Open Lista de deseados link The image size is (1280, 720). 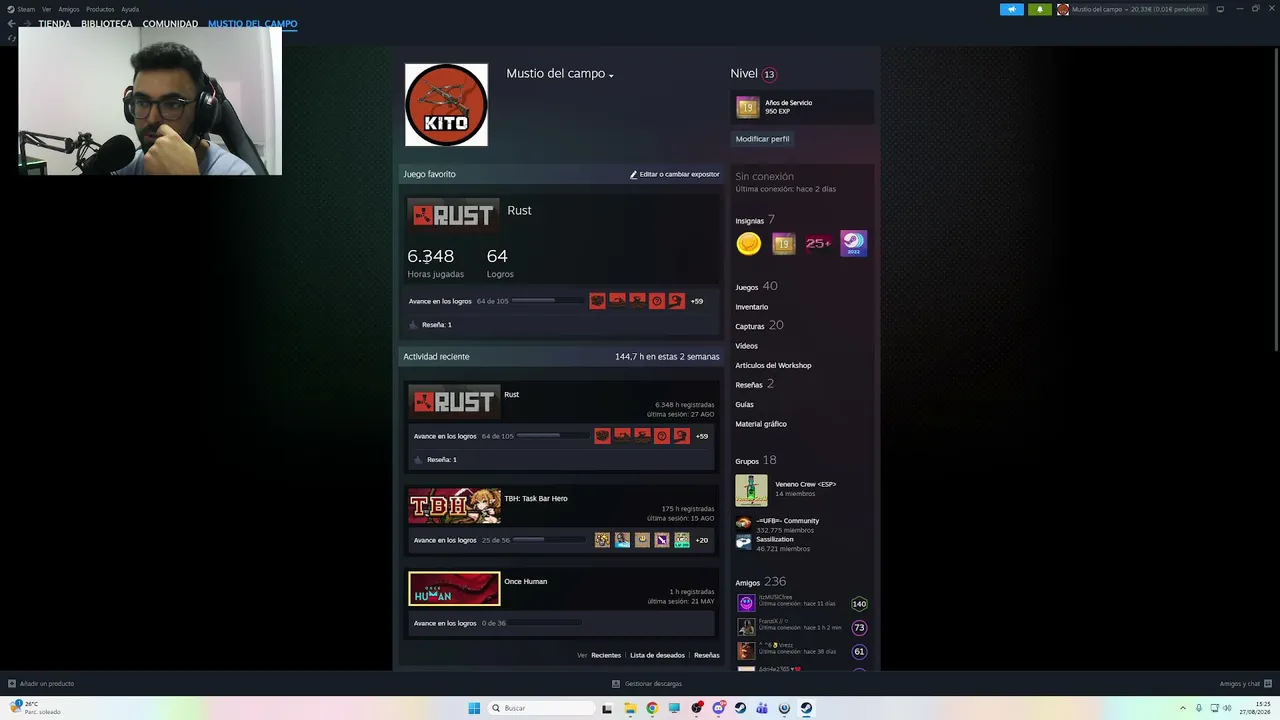click(x=657, y=655)
